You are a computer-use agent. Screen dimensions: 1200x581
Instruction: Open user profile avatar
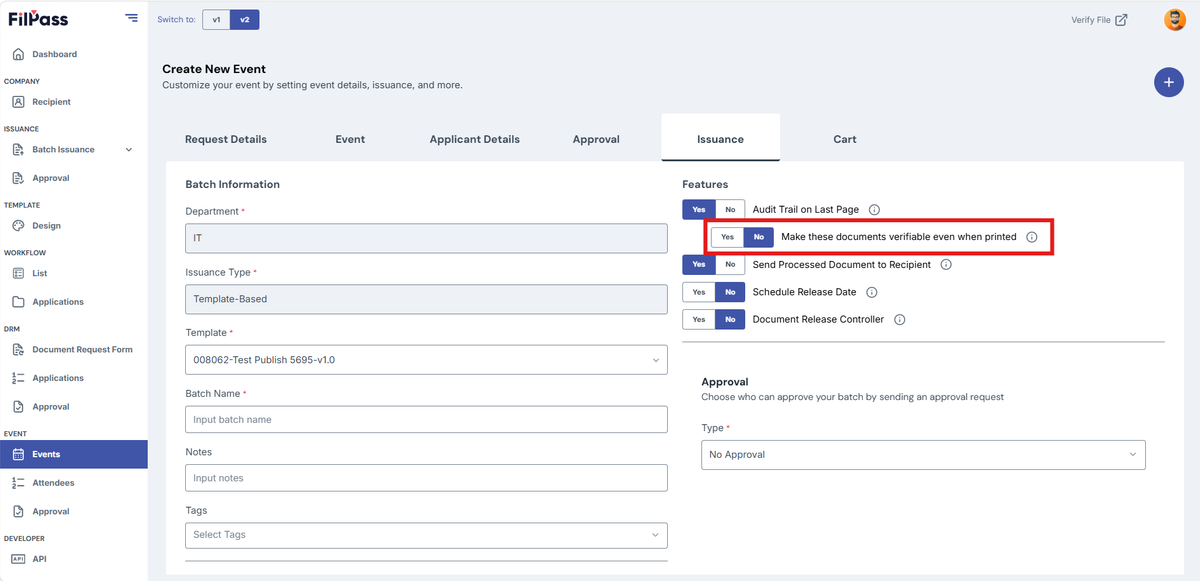pos(1175,20)
